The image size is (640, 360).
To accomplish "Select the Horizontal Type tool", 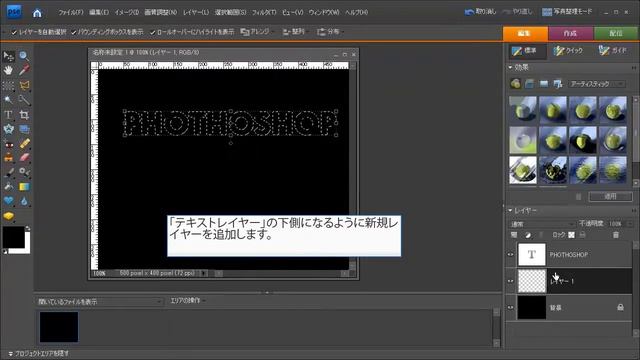I will point(9,115).
